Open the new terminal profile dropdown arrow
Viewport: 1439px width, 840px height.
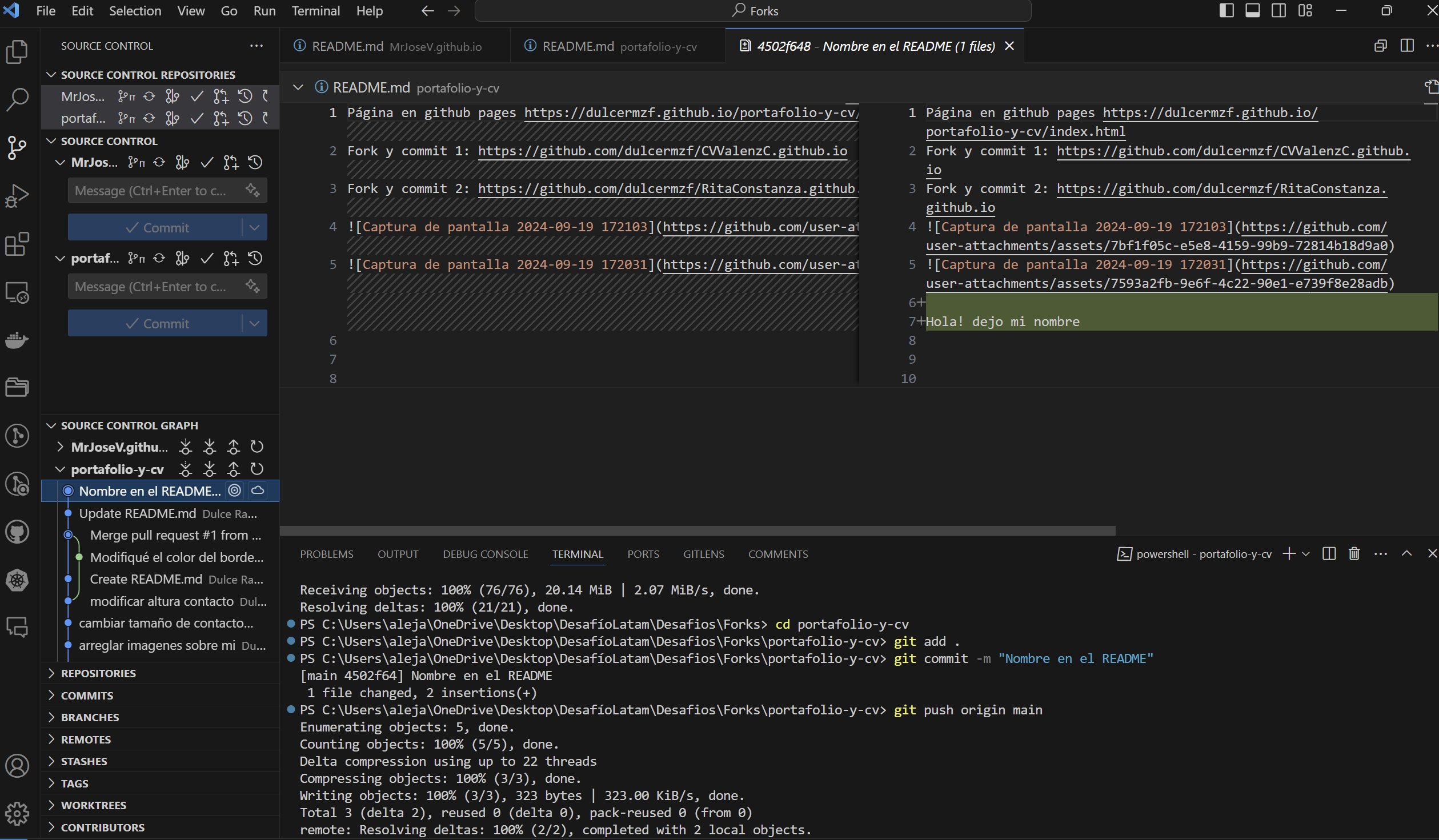pyautogui.click(x=1306, y=554)
